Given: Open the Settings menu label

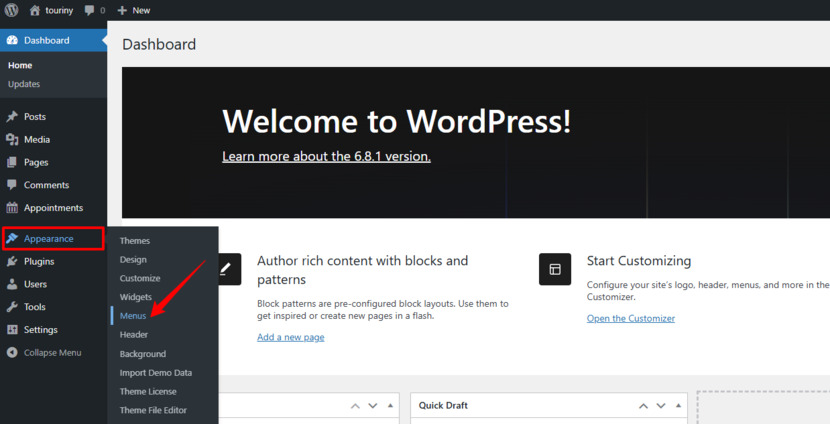Looking at the screenshot, I should click(41, 329).
